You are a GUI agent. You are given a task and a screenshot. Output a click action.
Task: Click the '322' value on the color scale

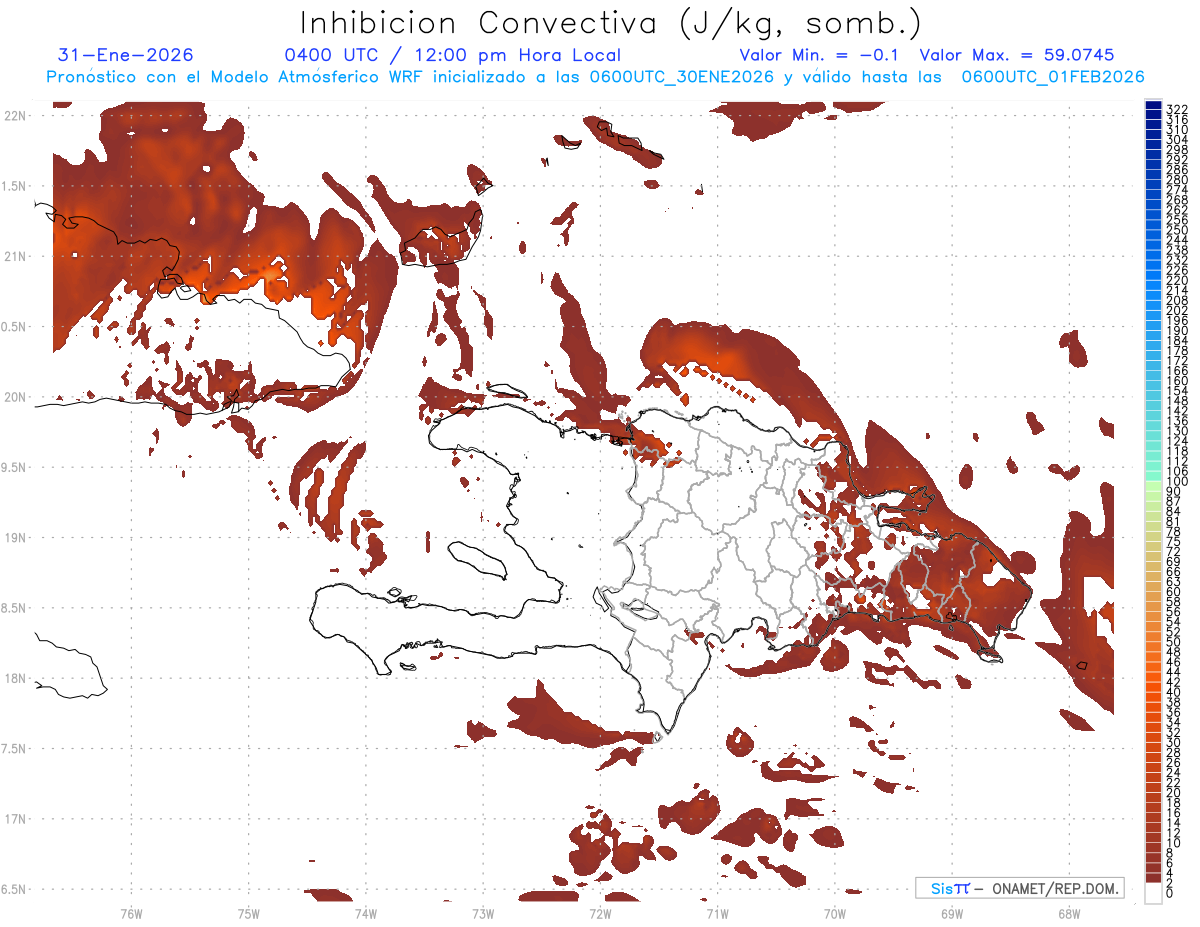pos(1177,109)
